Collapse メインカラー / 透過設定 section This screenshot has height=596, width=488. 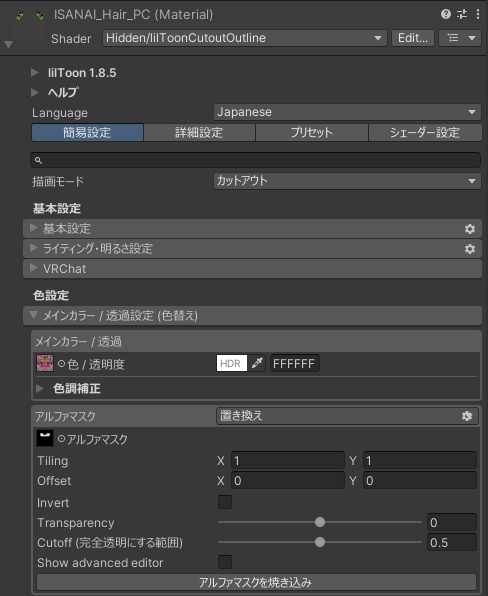[x=252, y=315]
